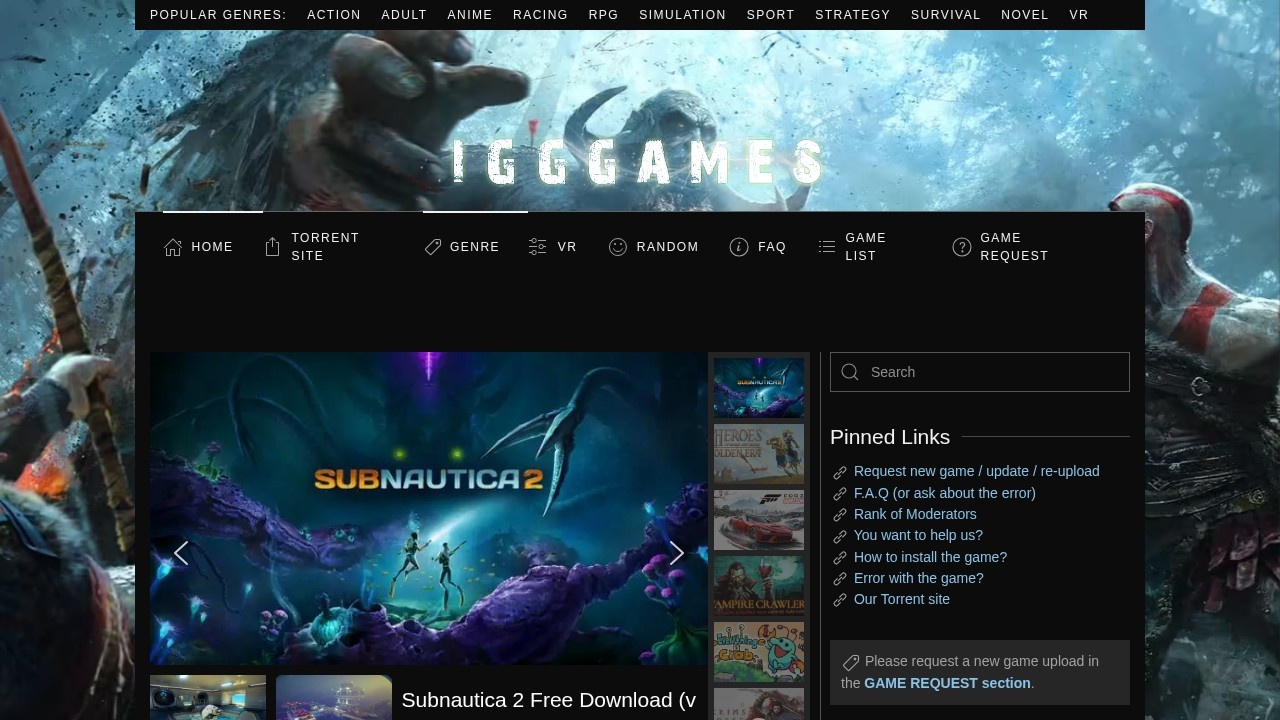Open Subnautica 2 Free Download title

pyautogui.click(x=549, y=700)
